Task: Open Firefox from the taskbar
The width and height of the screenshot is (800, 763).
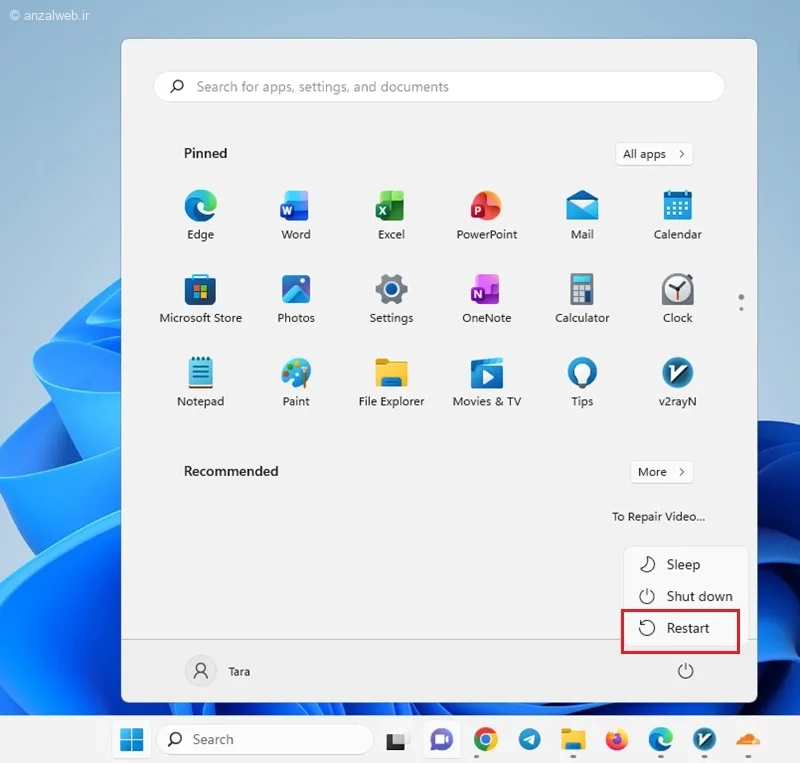Action: tap(617, 739)
